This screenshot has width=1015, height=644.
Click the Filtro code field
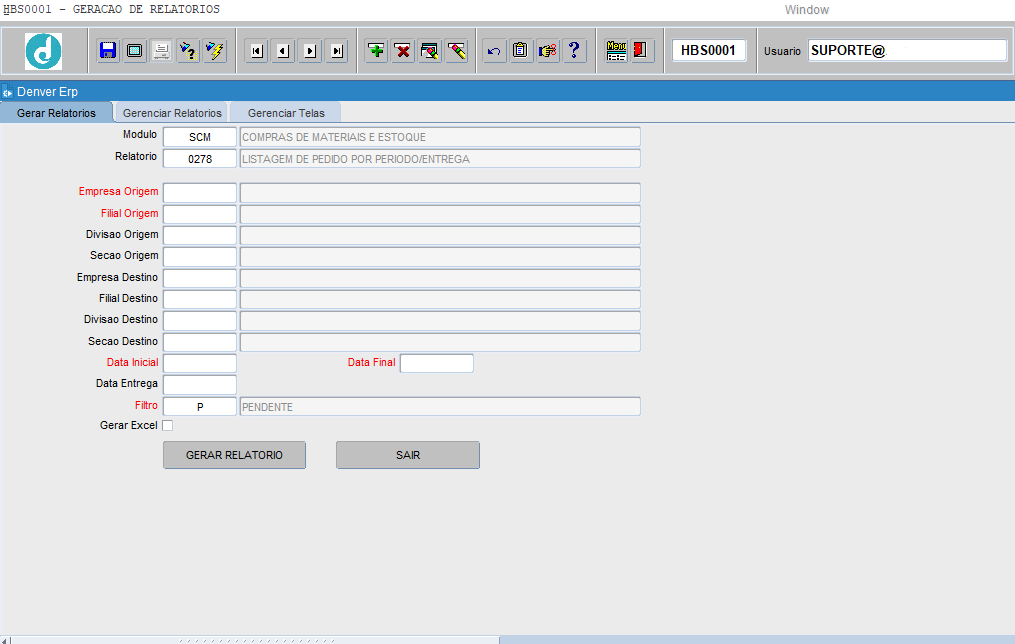pyautogui.click(x=200, y=407)
